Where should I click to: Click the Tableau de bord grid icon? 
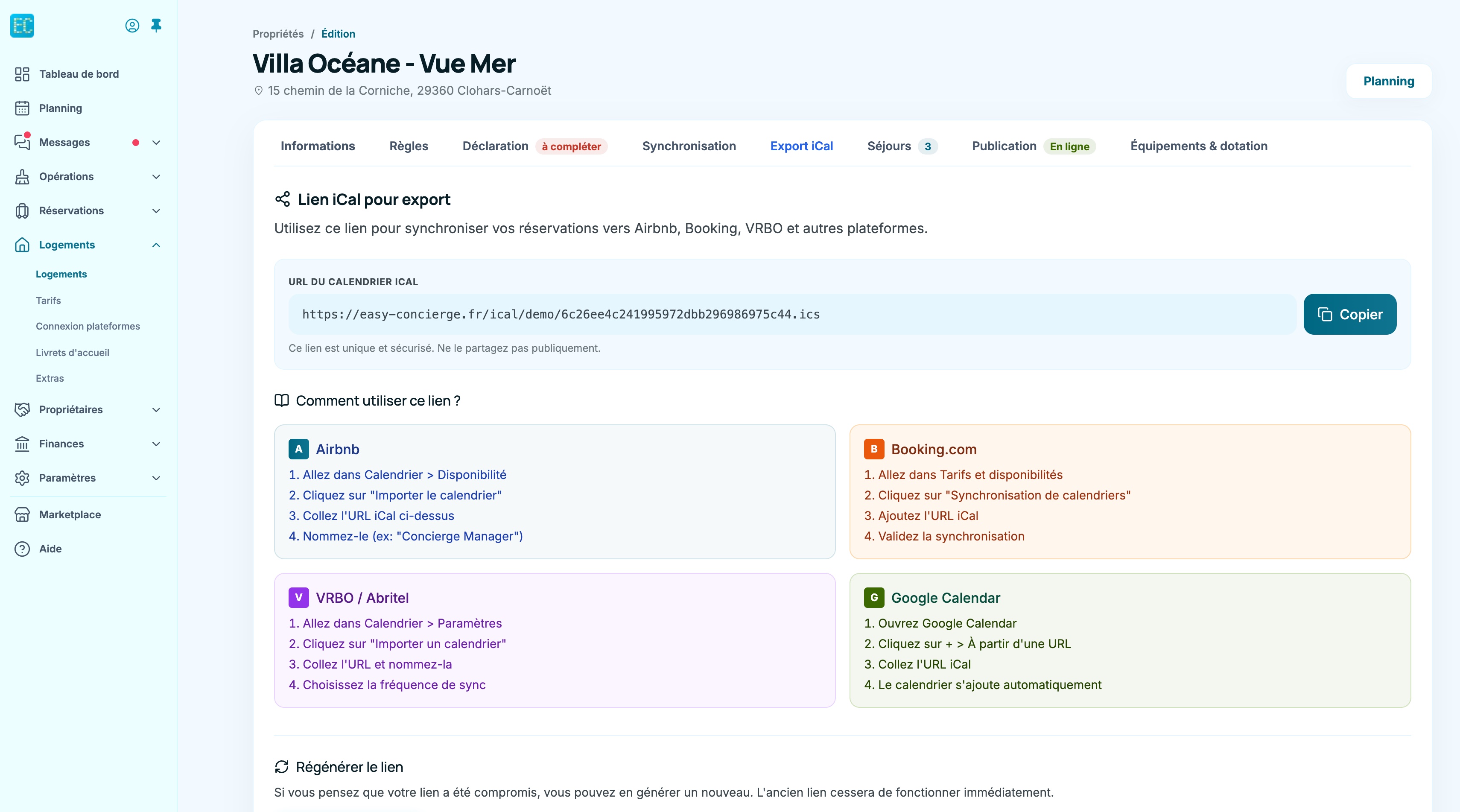22,74
